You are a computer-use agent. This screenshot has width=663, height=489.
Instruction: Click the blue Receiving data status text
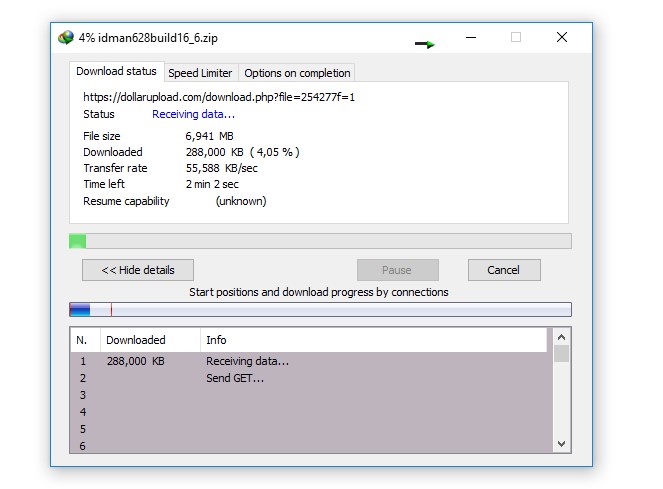coord(193,114)
